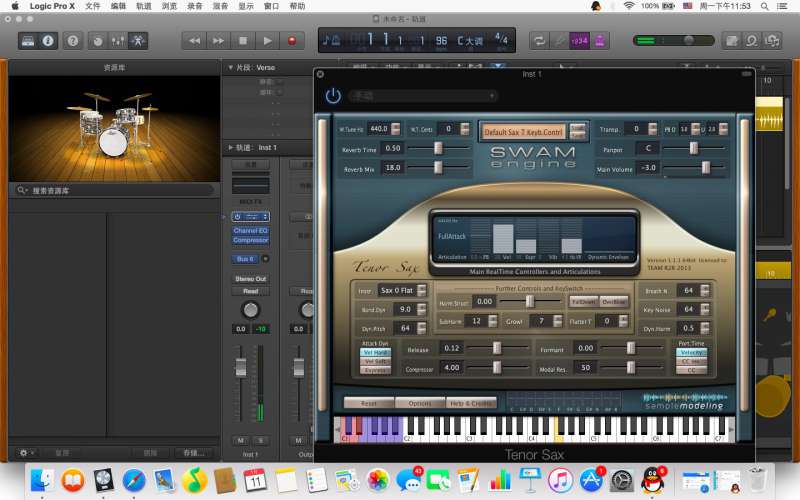This screenshot has width=800, height=500.
Task: Open the Default Sax T Keyb.Contrl preset selector
Action: (x=524, y=131)
